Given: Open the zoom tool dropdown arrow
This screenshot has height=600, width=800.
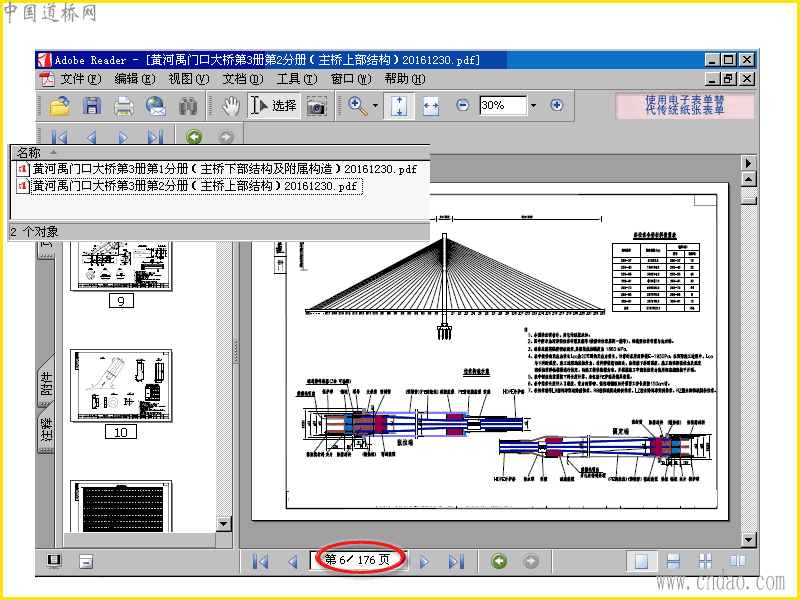Looking at the screenshot, I should (x=376, y=106).
